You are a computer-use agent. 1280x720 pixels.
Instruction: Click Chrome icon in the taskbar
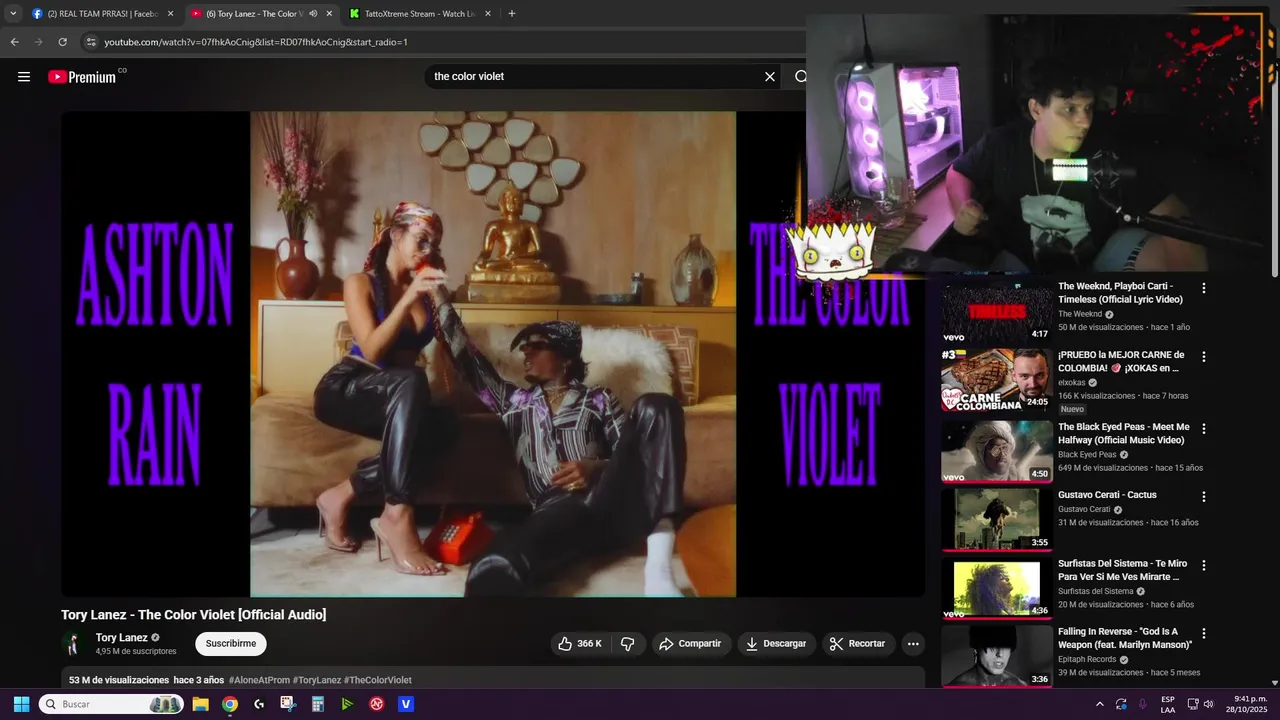(x=230, y=704)
